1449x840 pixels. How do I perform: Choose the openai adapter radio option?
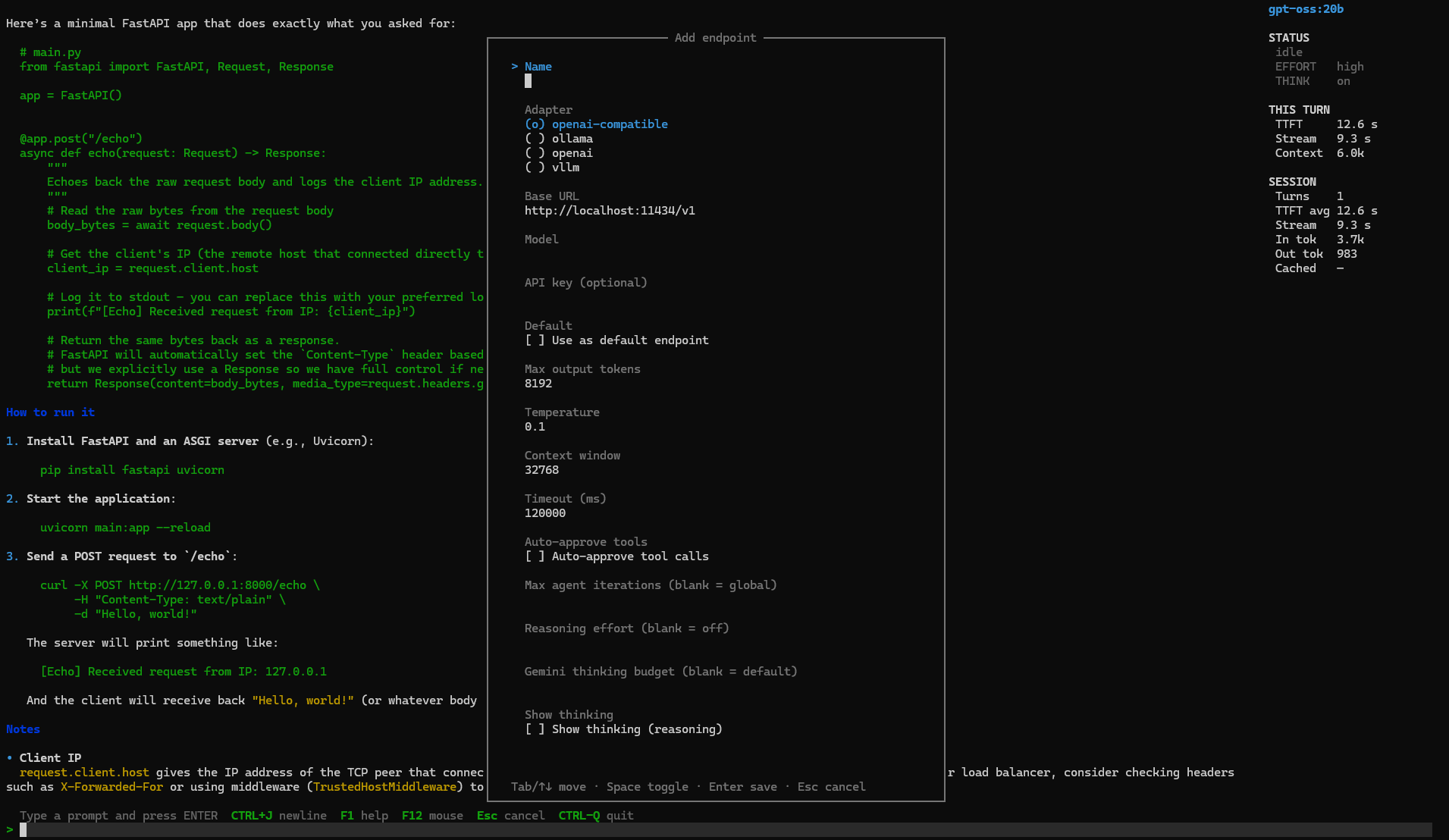pyautogui.click(x=559, y=153)
